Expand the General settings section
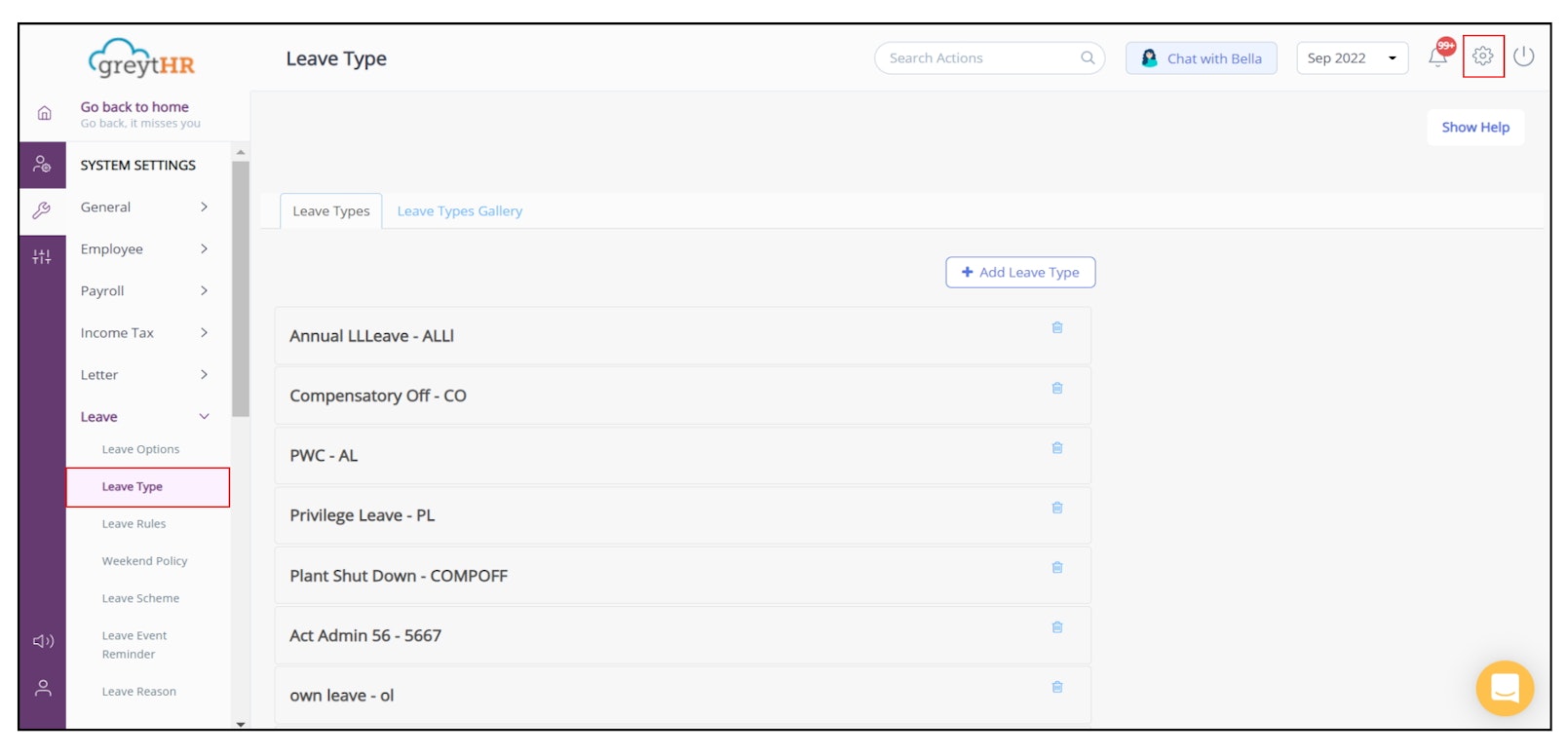Image resolution: width=1568 pixels, height=756 pixels. click(144, 208)
